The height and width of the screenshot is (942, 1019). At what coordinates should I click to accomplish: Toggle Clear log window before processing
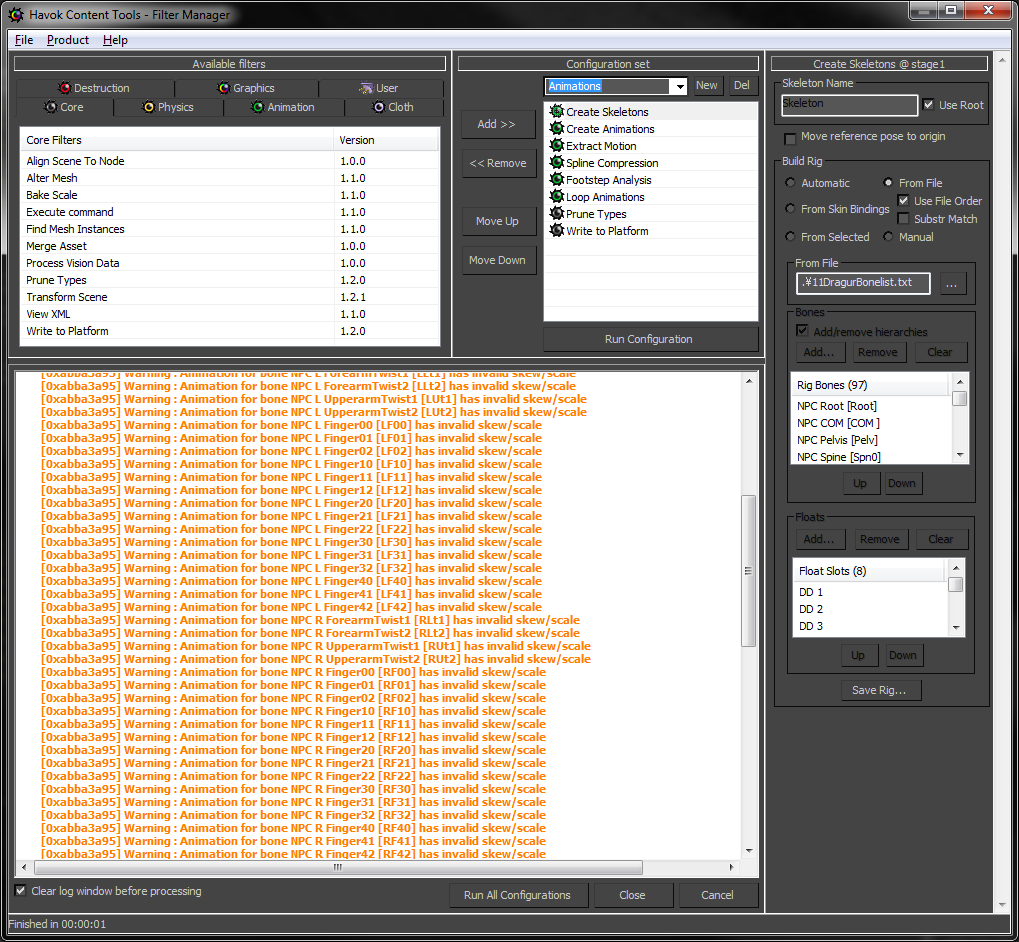coord(20,891)
